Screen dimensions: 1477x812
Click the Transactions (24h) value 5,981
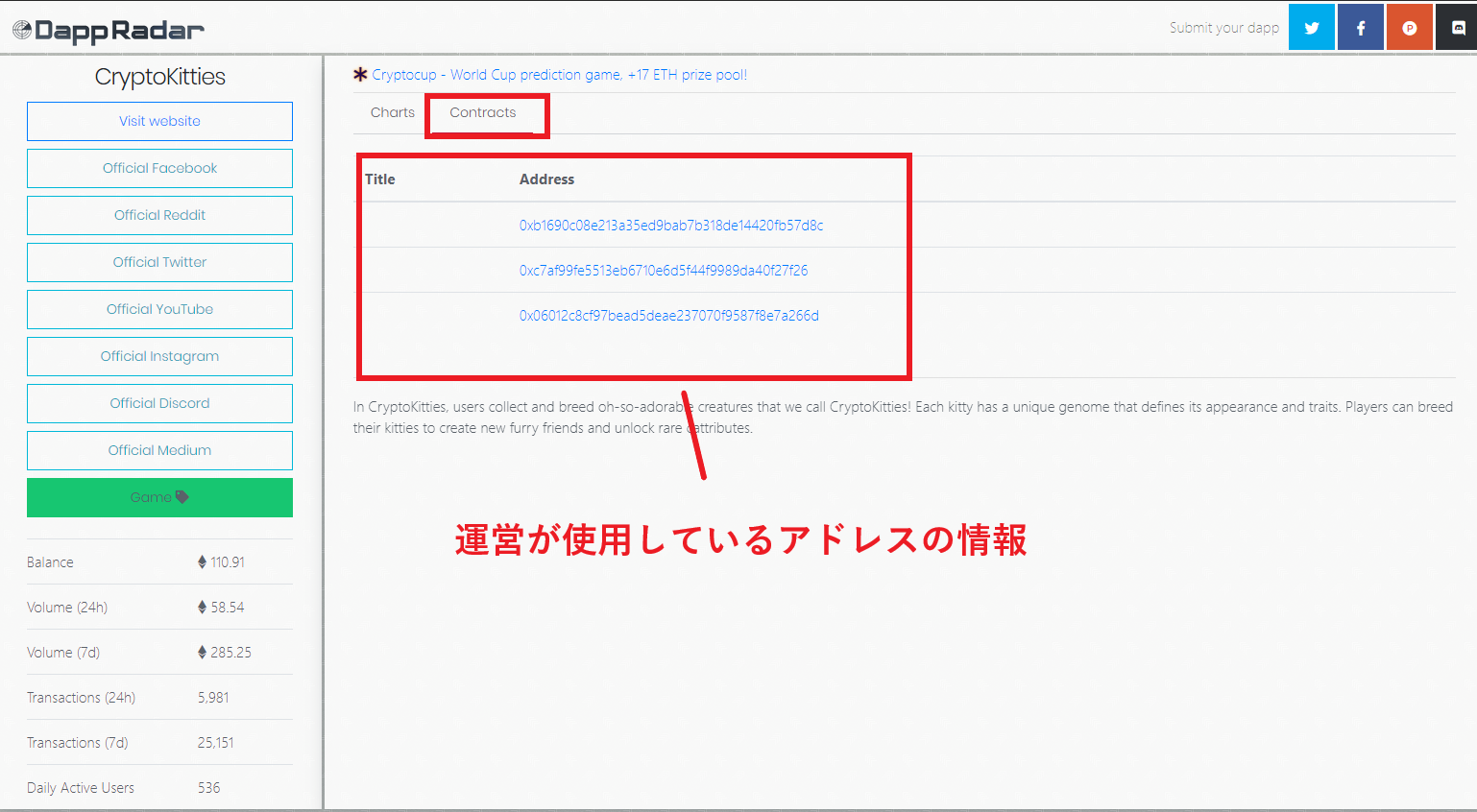click(213, 698)
